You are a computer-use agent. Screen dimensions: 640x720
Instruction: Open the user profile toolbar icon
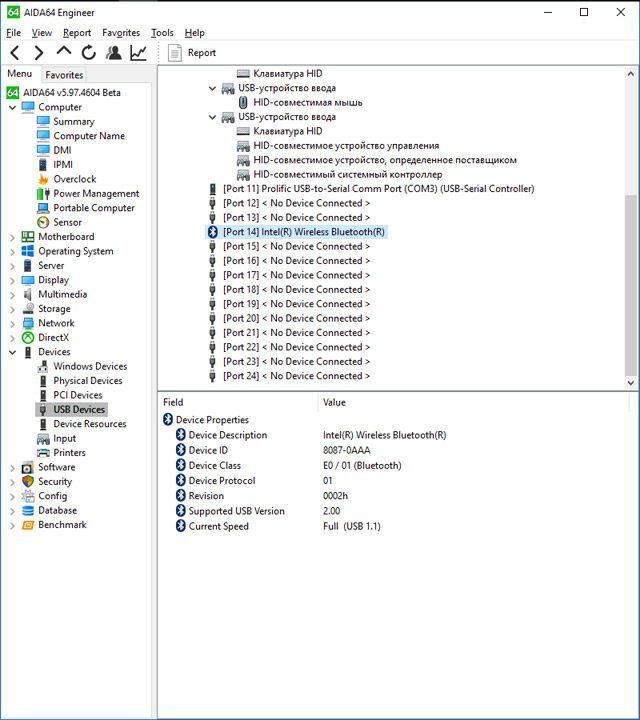coord(113,53)
